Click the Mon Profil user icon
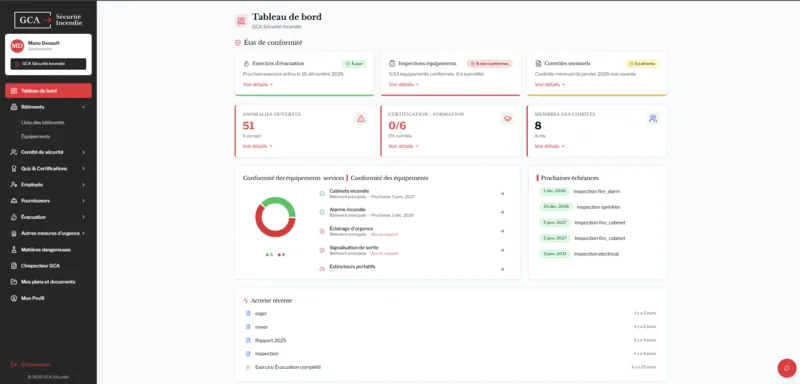Viewport: 800px width, 384px height. point(14,298)
